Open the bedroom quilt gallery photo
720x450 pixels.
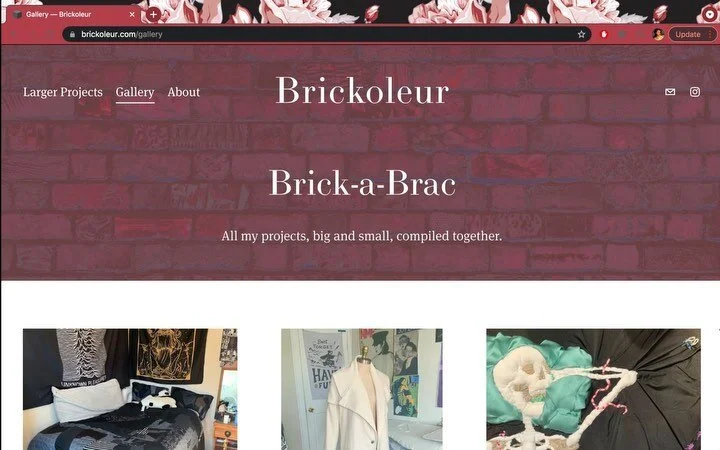point(130,389)
